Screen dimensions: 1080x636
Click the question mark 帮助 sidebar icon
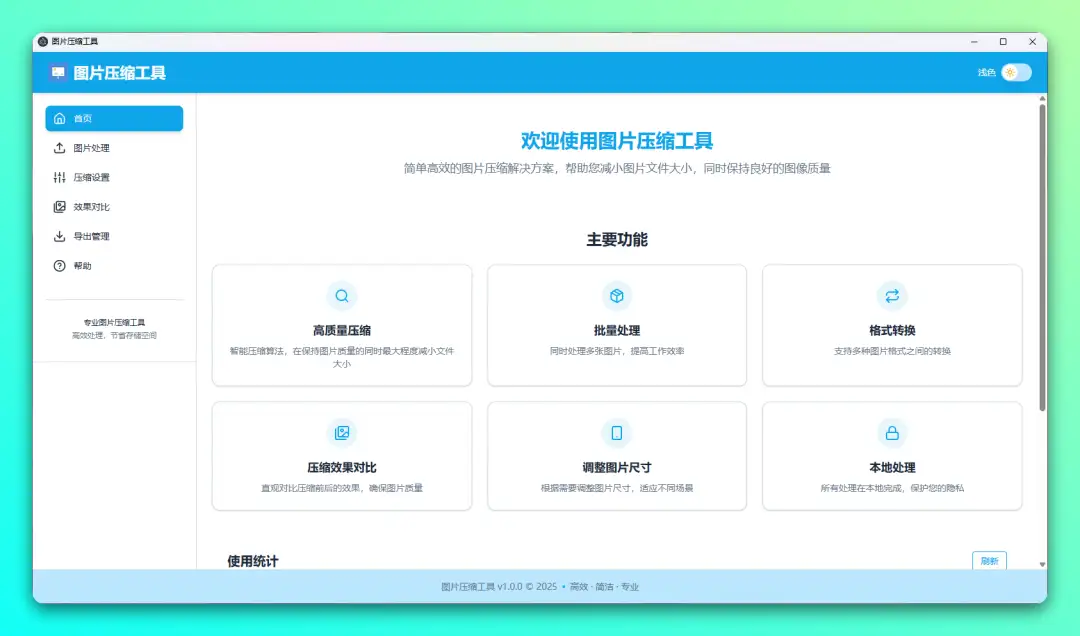coord(60,266)
